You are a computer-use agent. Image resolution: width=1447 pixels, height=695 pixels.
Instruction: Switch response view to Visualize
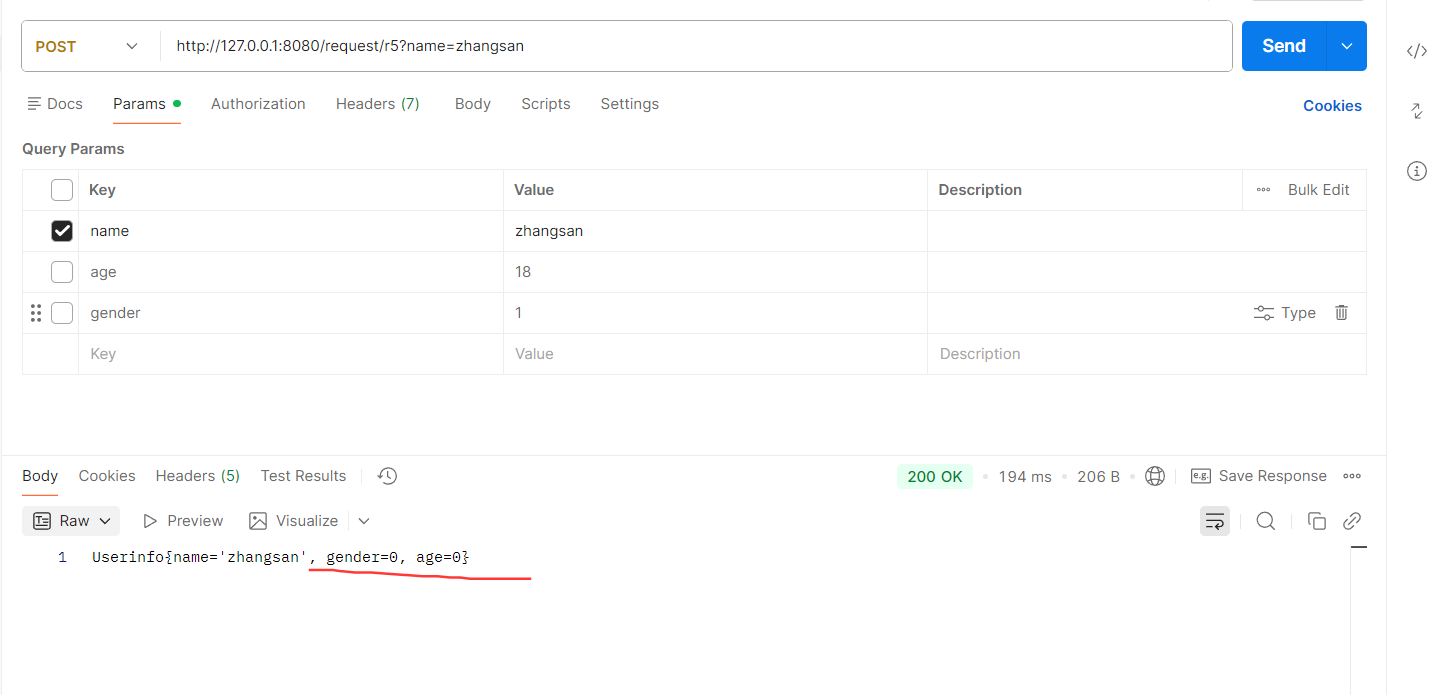(294, 521)
